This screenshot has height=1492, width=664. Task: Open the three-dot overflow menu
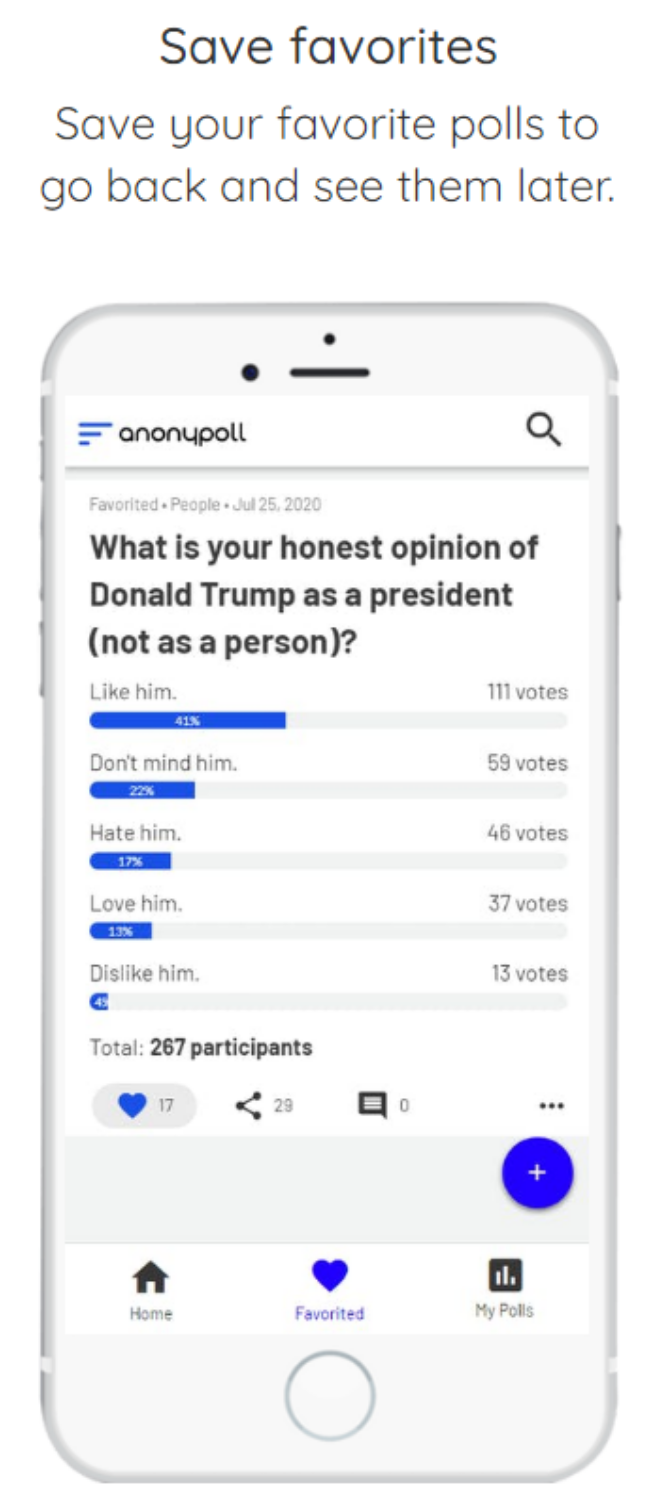(x=552, y=1105)
